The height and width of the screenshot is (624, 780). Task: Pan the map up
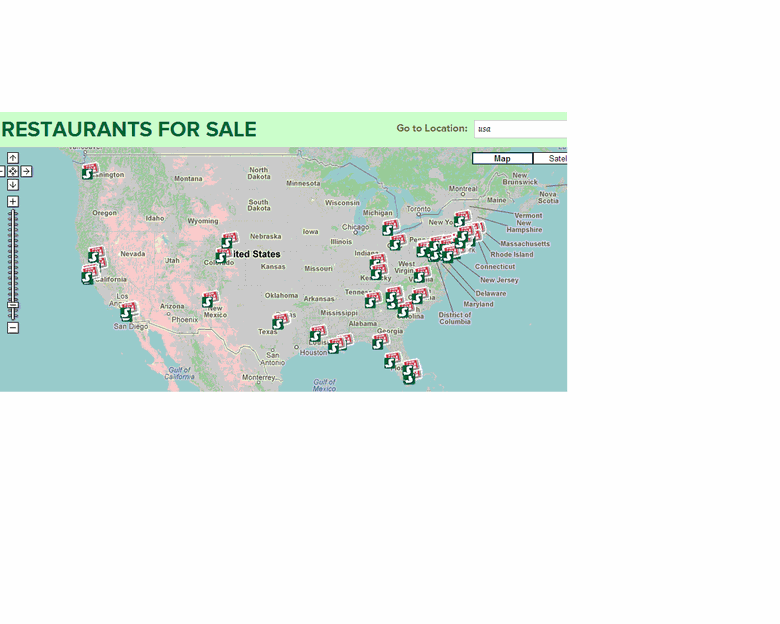click(x=13, y=158)
